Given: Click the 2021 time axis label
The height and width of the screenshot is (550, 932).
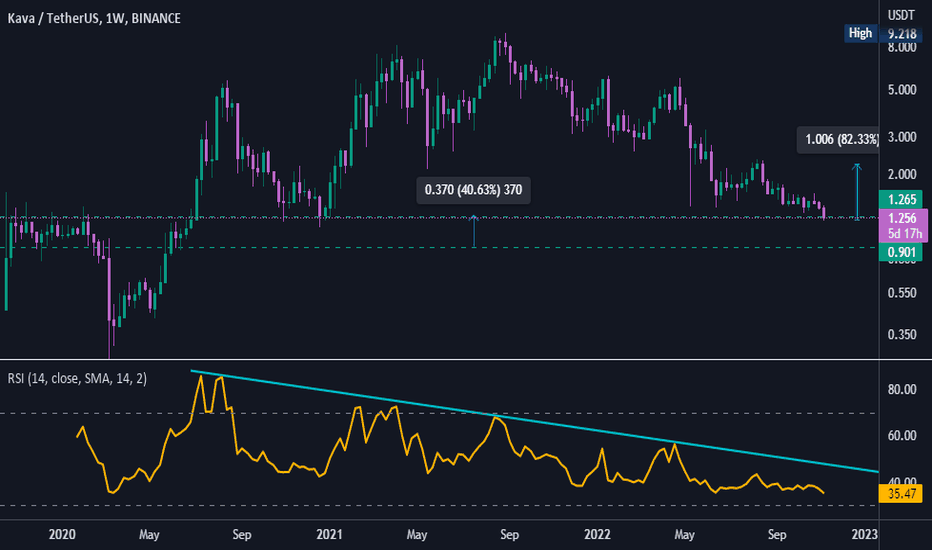Looking at the screenshot, I should 329,535.
